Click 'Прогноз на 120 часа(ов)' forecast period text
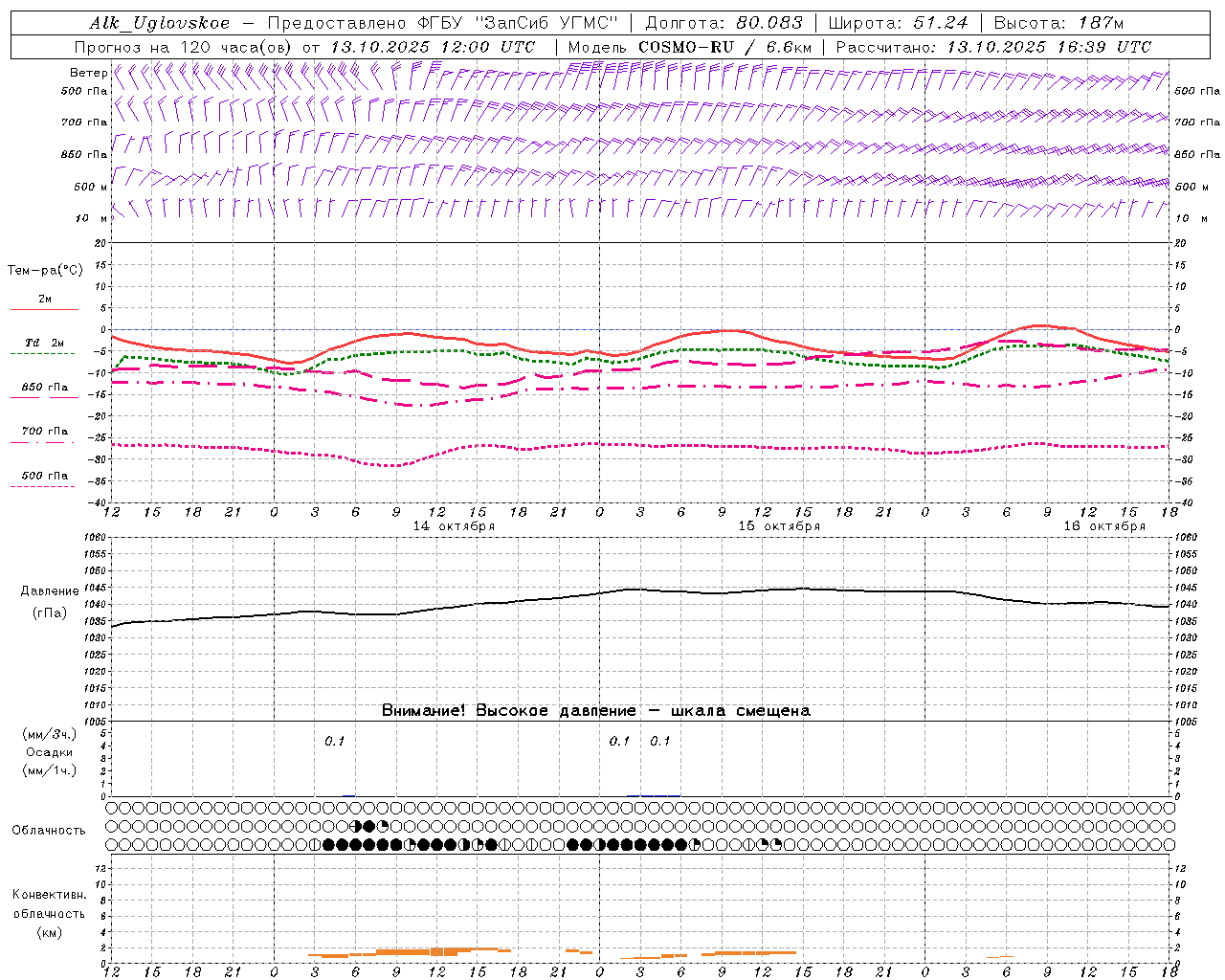Viewport: 1225px width, 980px height. tap(185, 47)
